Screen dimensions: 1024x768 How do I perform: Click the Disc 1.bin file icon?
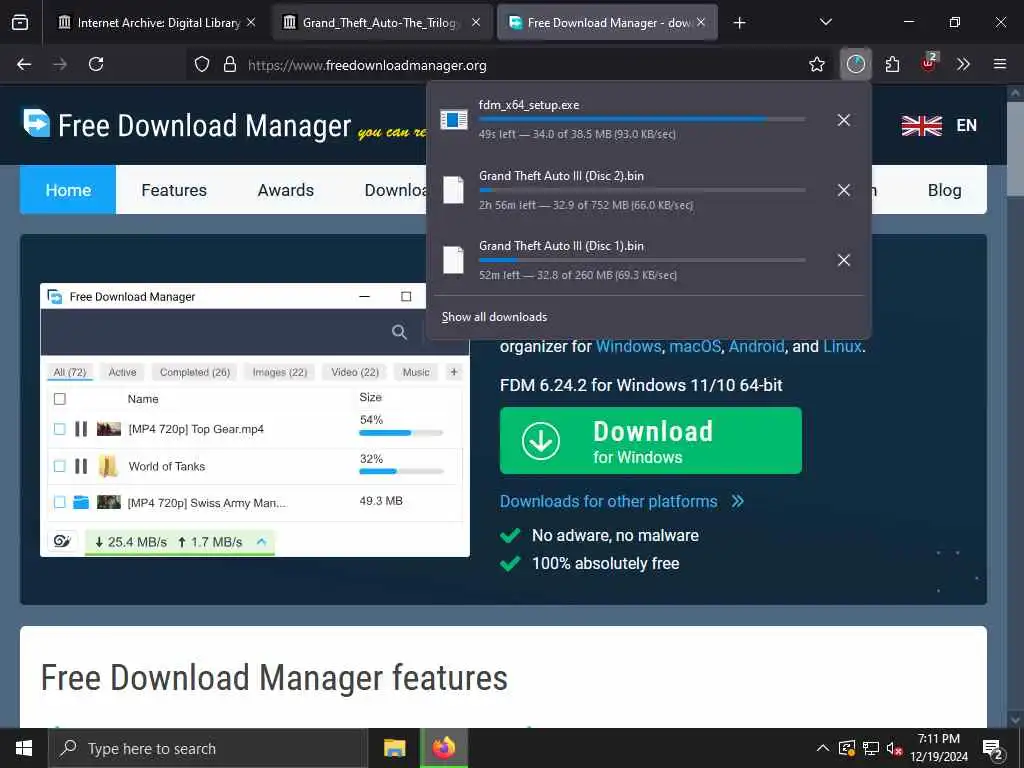click(x=453, y=260)
